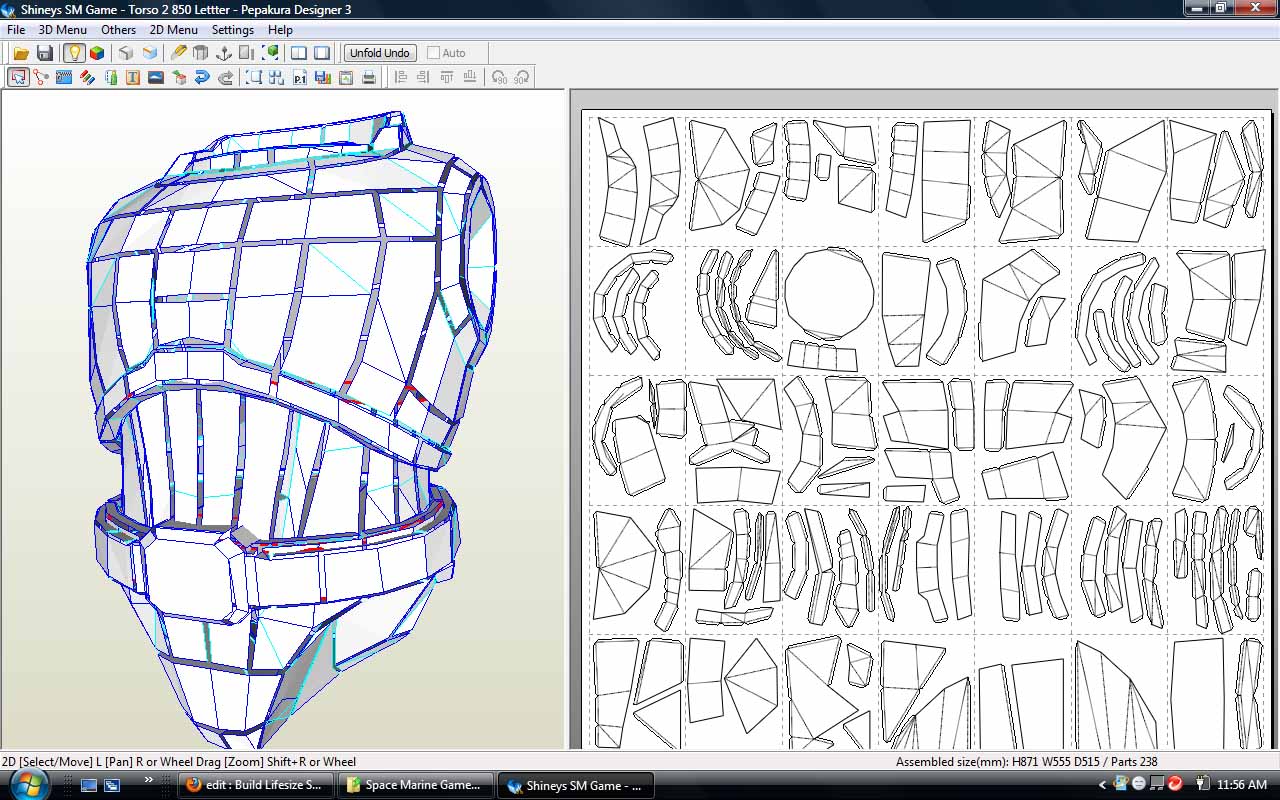The image size is (1280, 800).
Task: Click the grey cube display icon
Action: pyautogui.click(x=126, y=53)
